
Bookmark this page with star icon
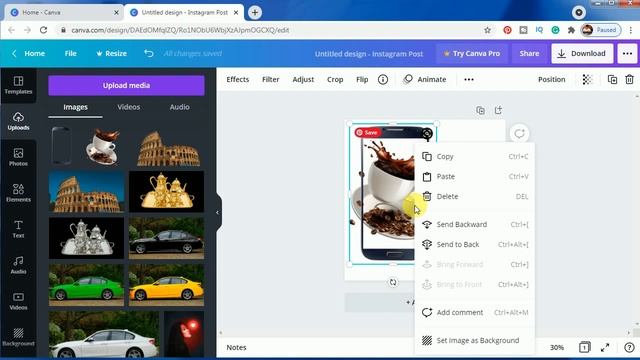[487, 30]
